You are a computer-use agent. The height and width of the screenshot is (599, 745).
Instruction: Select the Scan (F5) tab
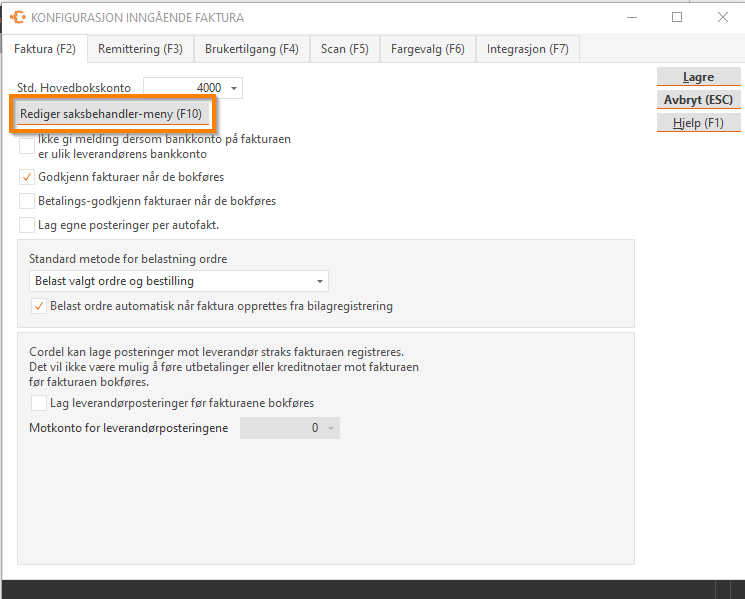click(x=344, y=49)
